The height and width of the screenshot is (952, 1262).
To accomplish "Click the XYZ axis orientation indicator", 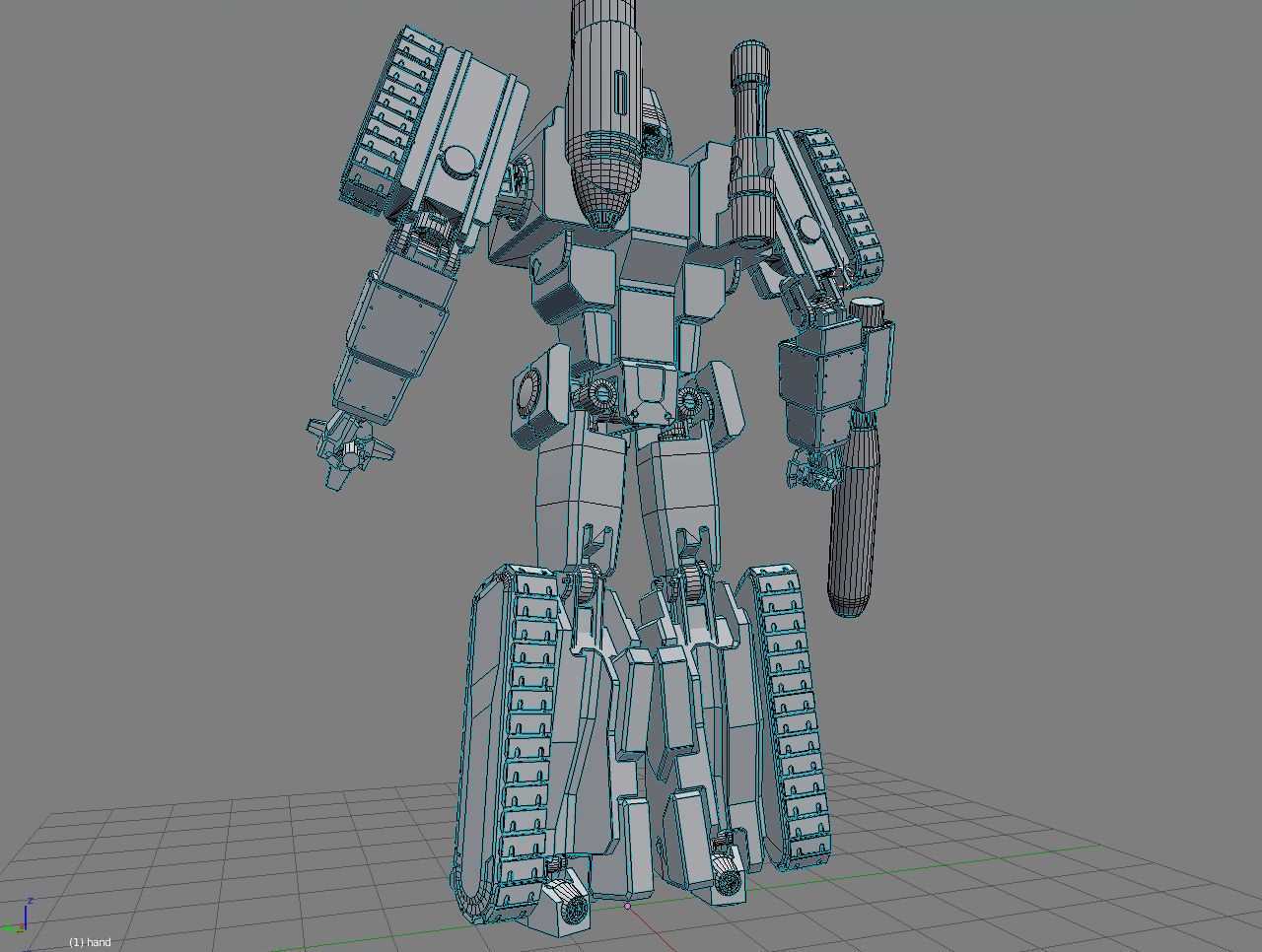I will [19, 916].
